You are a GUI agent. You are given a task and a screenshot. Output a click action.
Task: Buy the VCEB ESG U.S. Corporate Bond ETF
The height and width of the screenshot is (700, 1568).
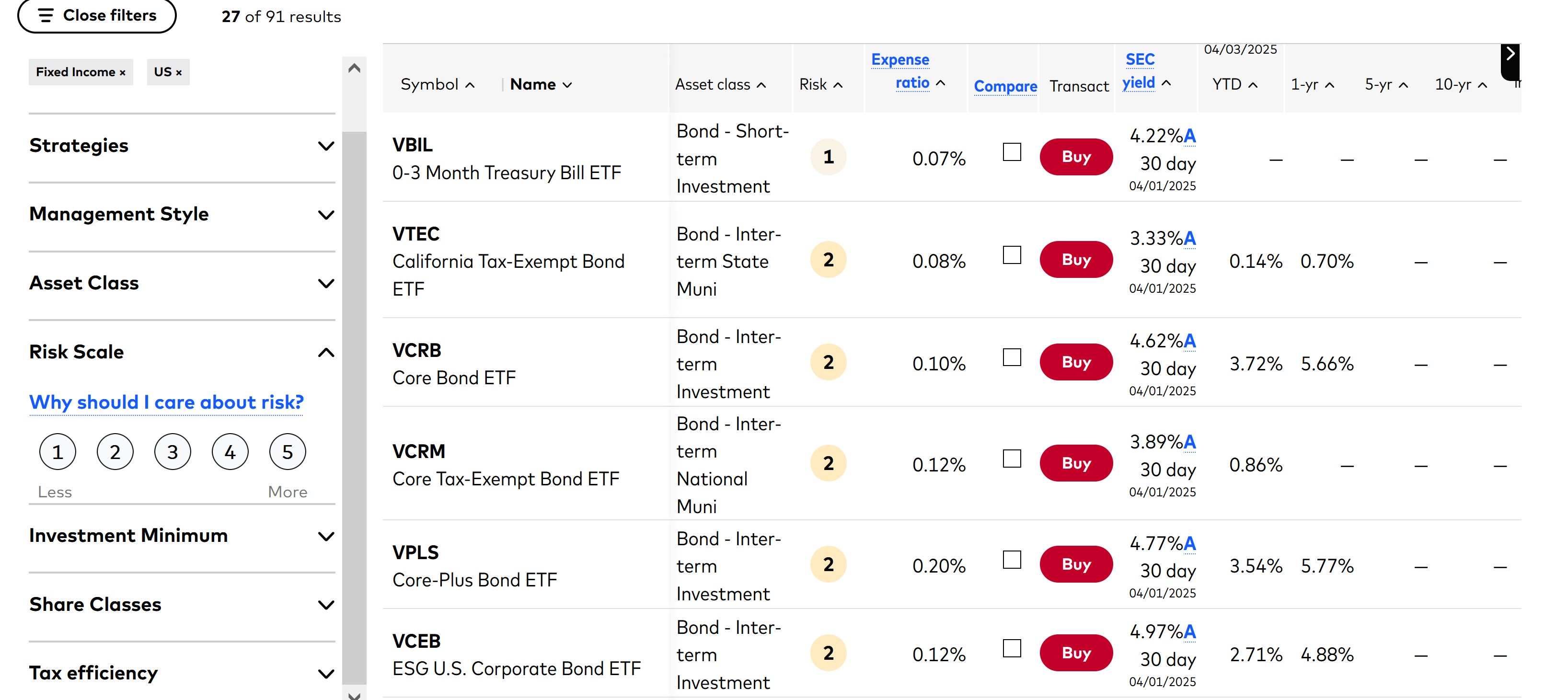click(1076, 653)
